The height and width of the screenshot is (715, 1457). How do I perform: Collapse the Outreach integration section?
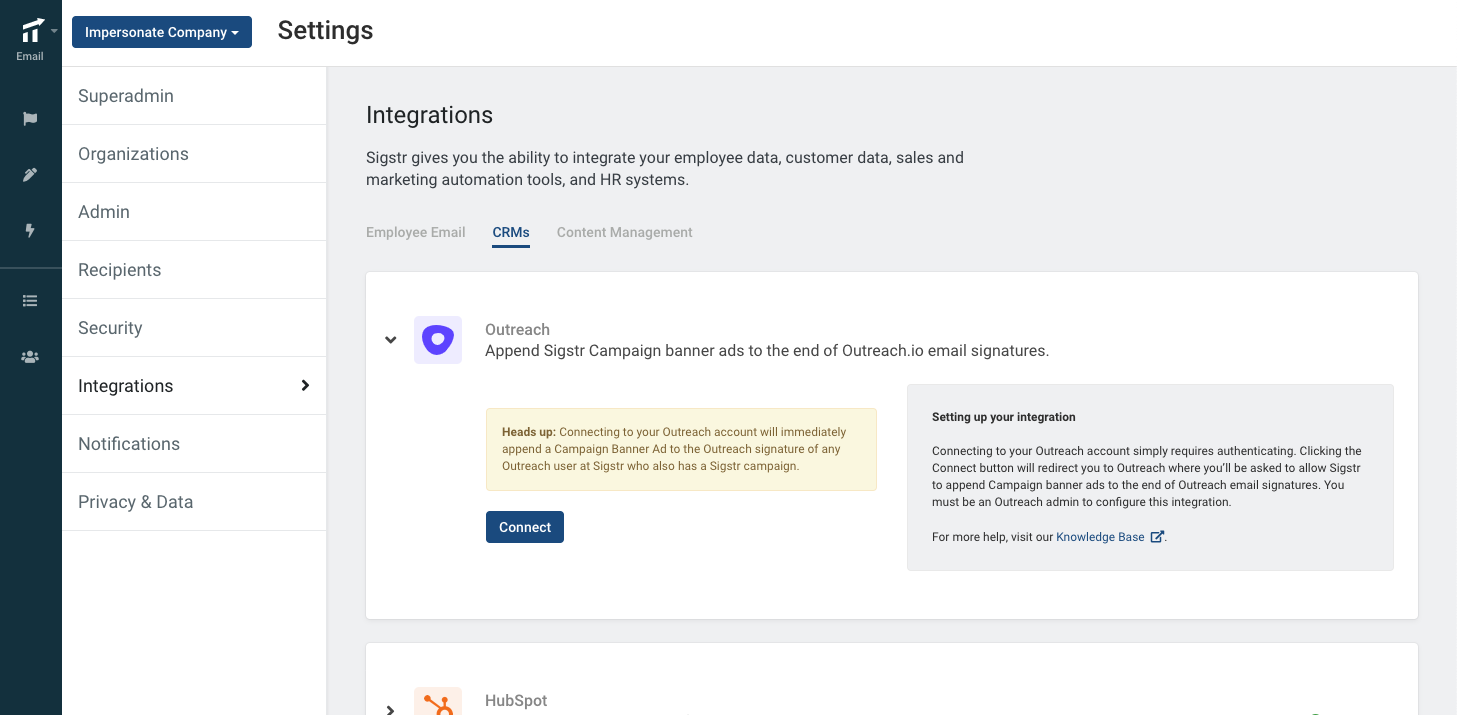pos(391,340)
